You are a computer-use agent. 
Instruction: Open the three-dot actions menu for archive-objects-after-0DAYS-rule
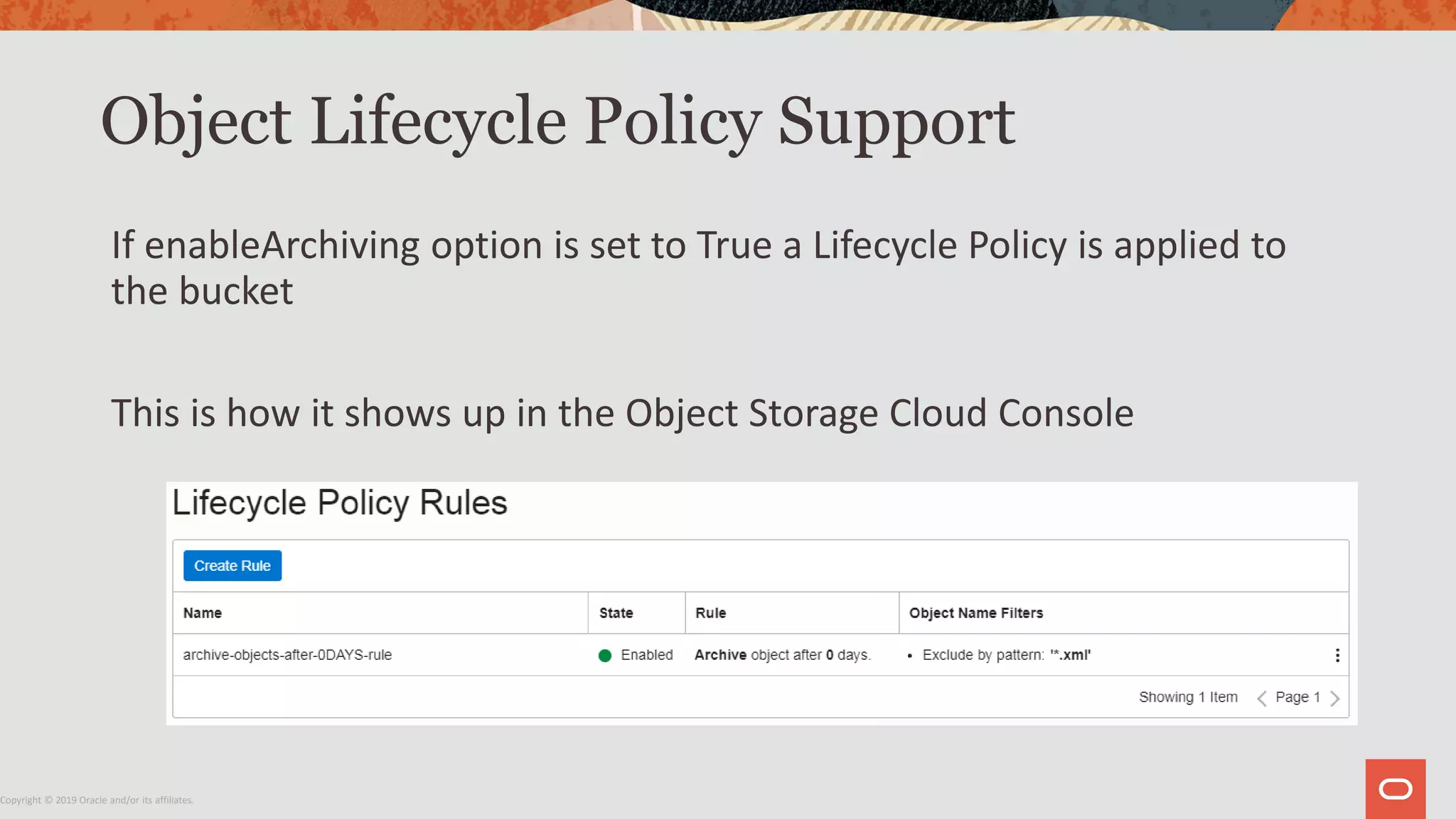1337,655
